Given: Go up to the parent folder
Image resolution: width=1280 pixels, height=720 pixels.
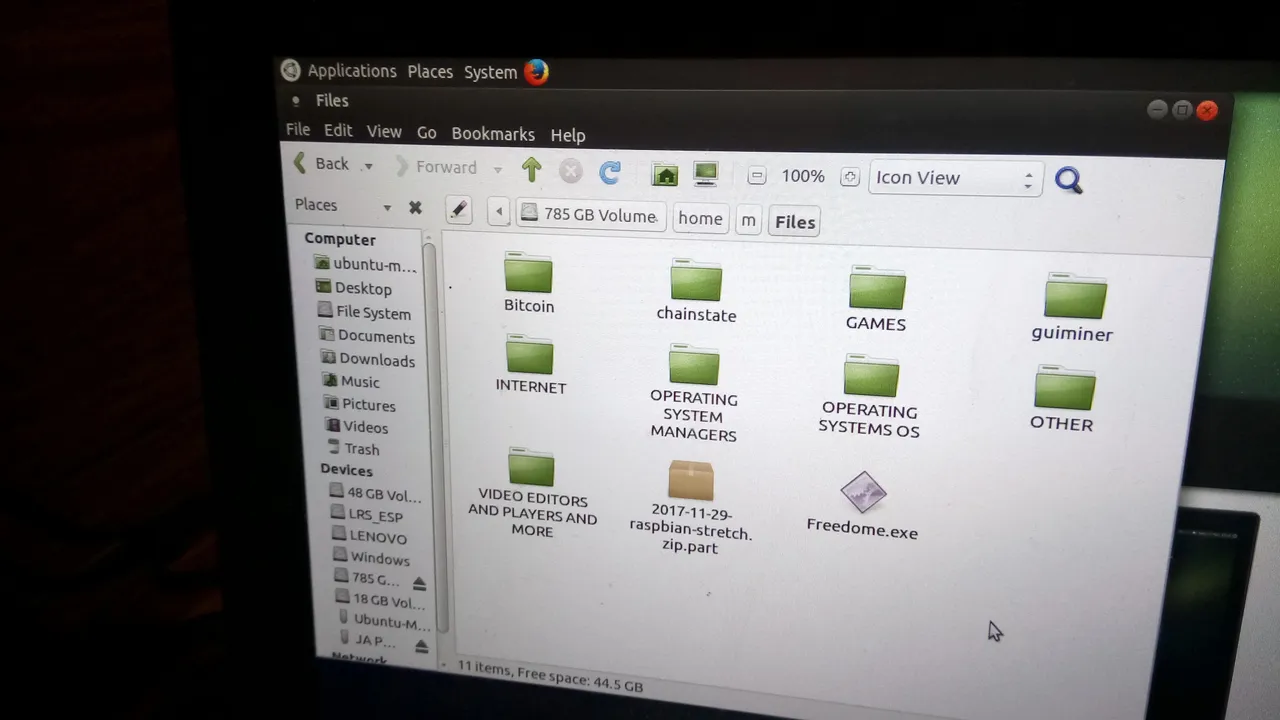Looking at the screenshot, I should point(531,170).
